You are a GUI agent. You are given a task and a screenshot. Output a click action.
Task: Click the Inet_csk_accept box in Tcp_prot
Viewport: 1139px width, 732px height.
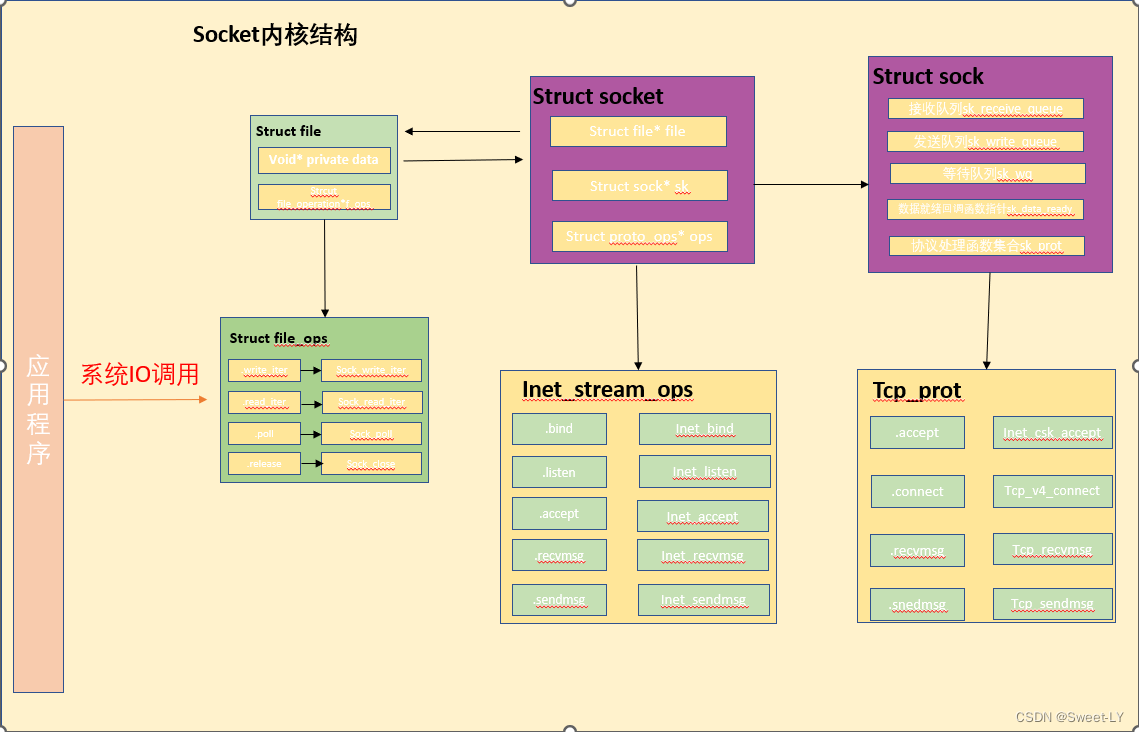coord(1052,432)
